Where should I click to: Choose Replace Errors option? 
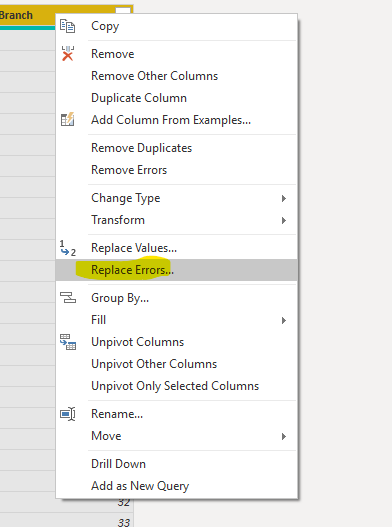point(177,270)
